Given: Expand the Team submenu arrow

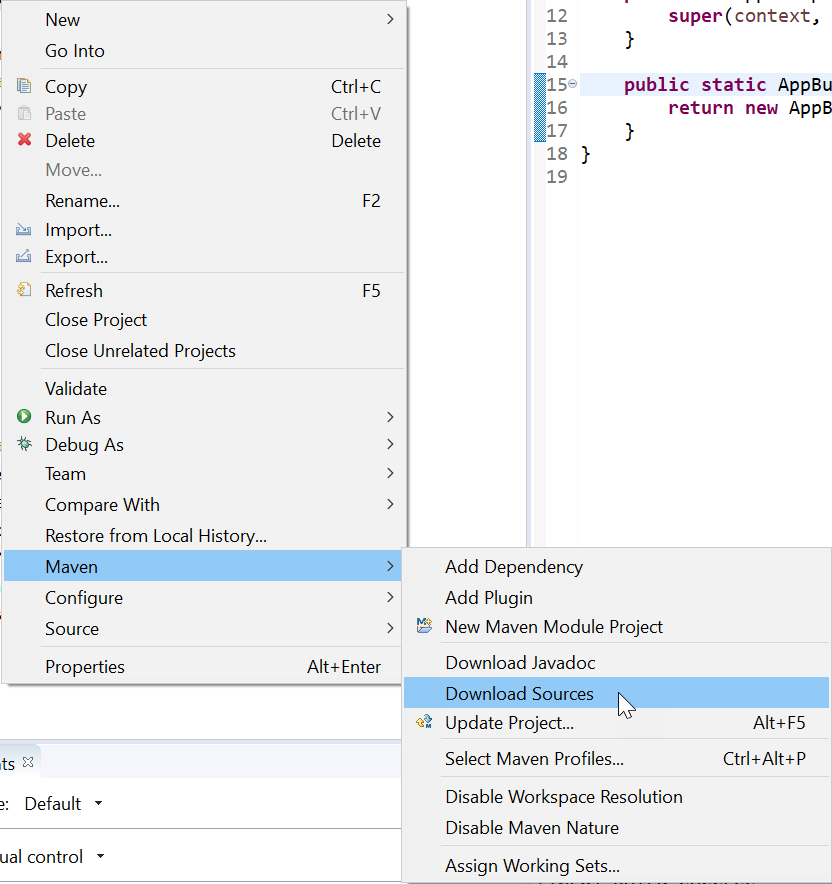Looking at the screenshot, I should point(390,474).
